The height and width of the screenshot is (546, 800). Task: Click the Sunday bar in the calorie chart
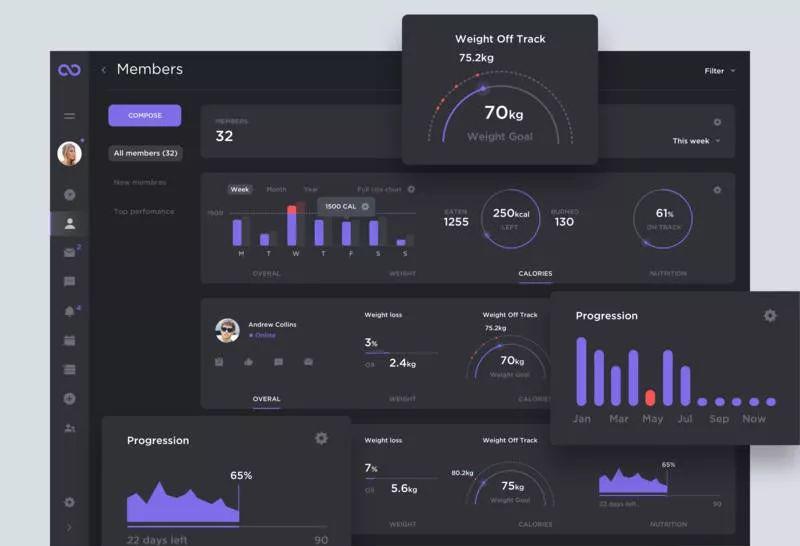pyautogui.click(x=402, y=242)
